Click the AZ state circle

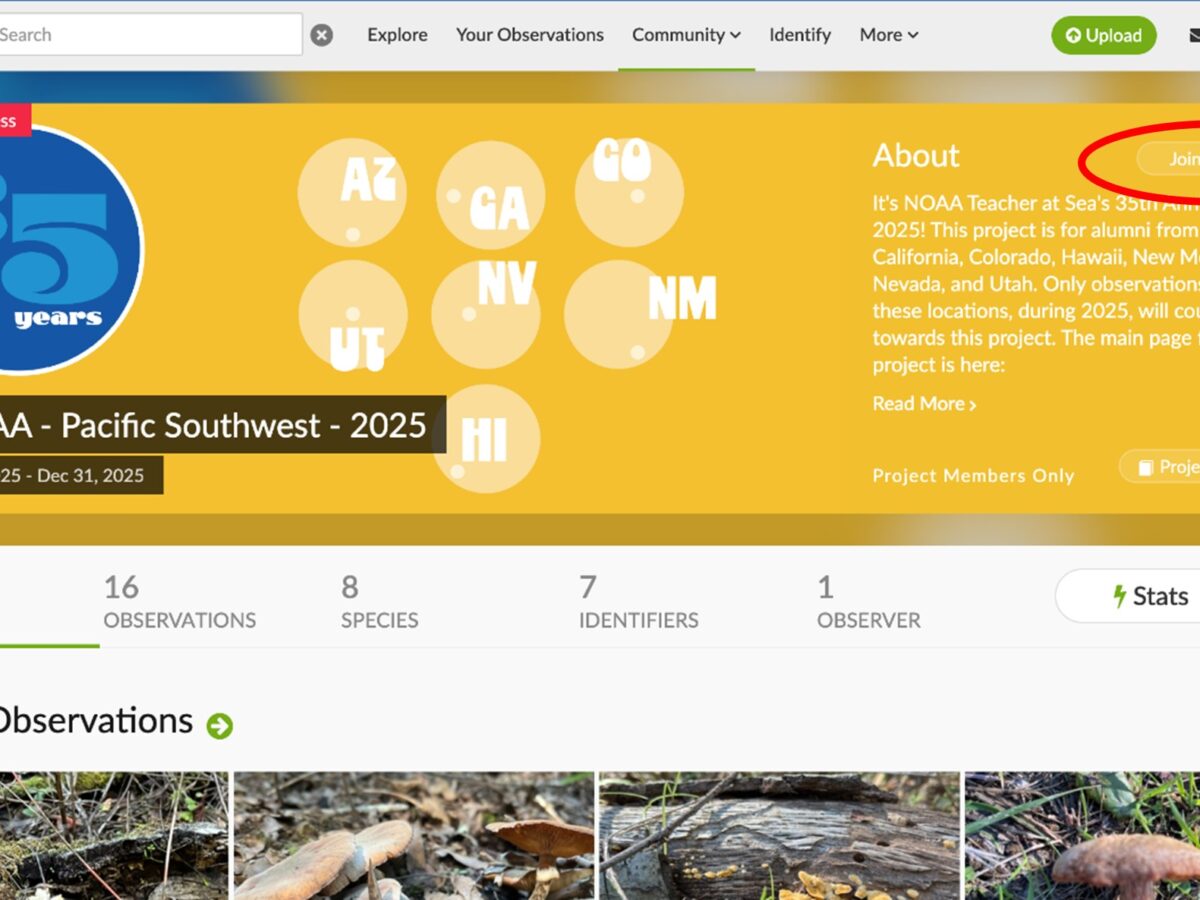352,192
